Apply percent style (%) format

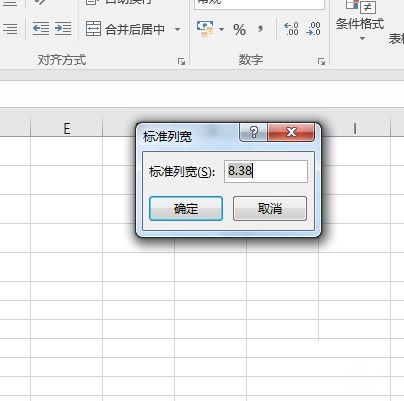(239, 30)
